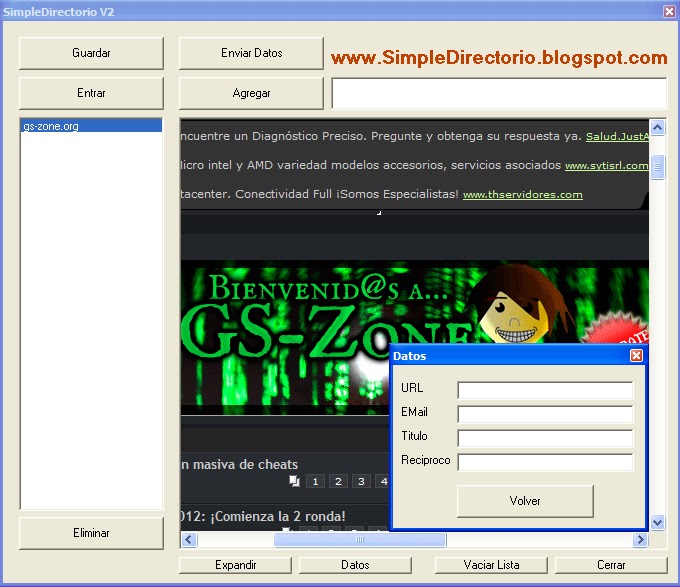Go to forum page 1 link
The image size is (680, 587).
pos(315,481)
